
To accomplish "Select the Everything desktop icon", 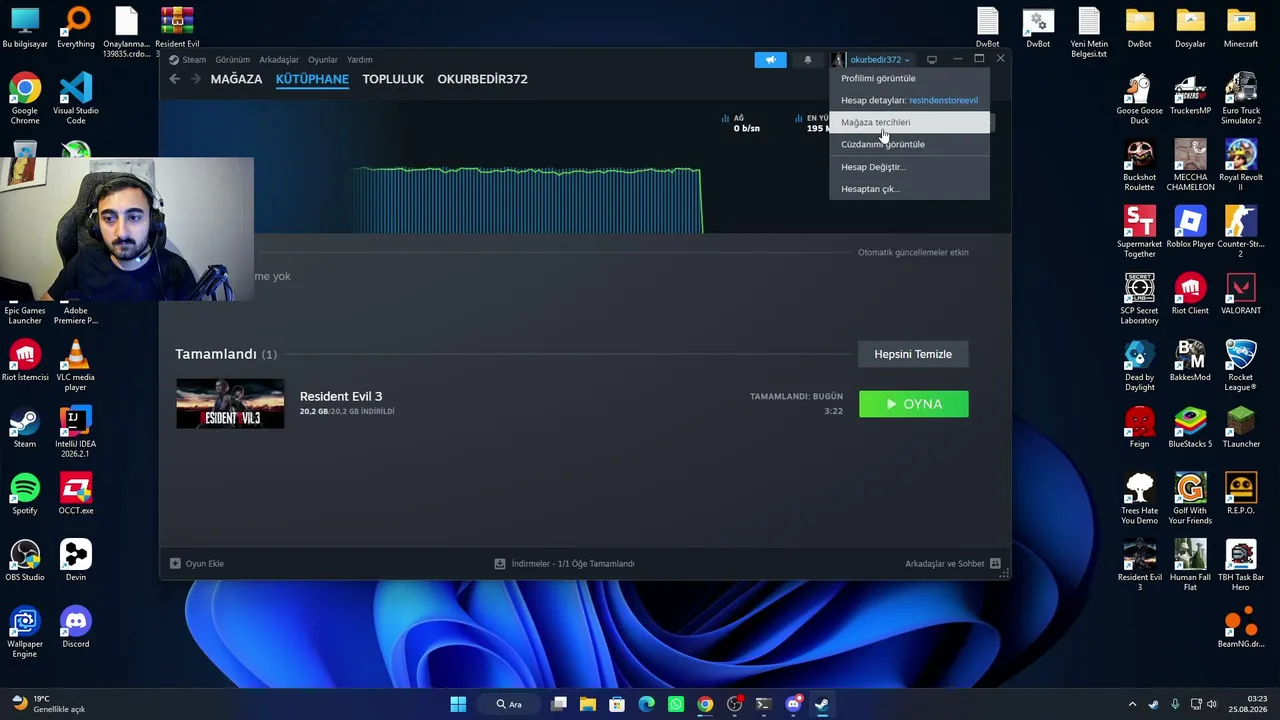I will click(76, 28).
